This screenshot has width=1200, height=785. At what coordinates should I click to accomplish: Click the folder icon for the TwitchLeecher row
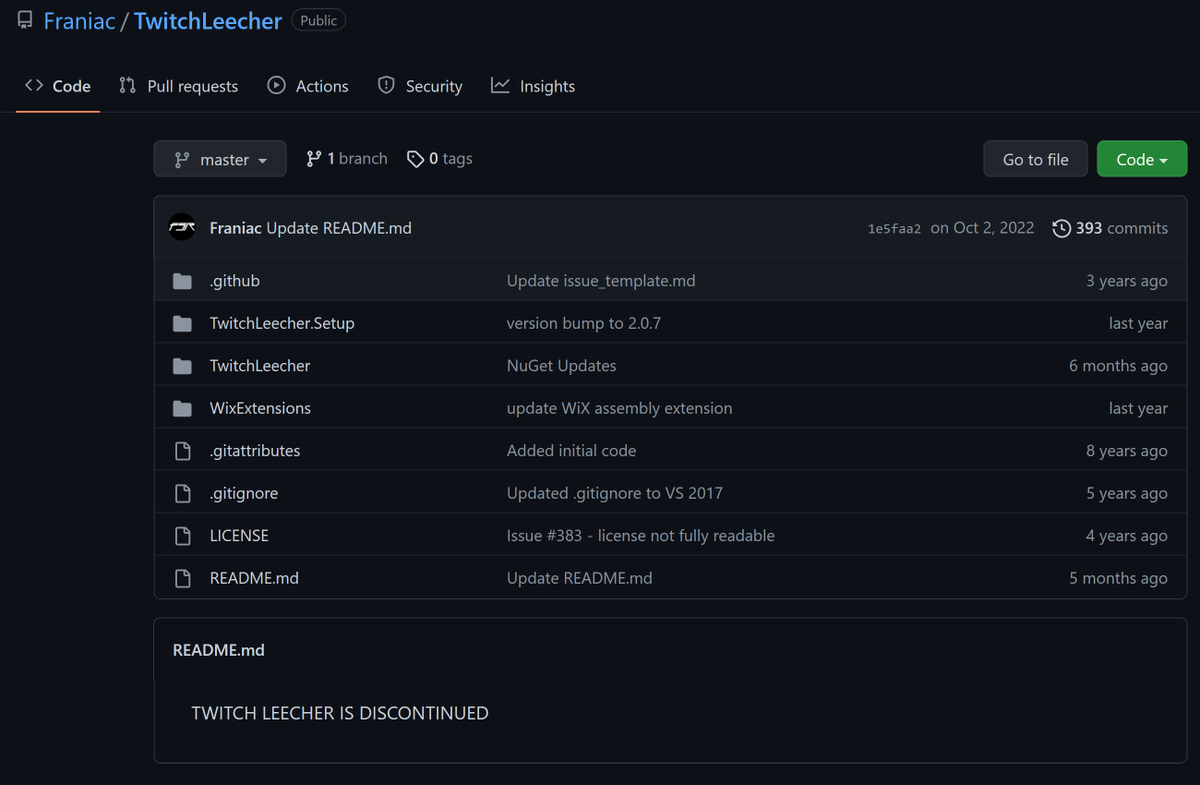pos(182,366)
